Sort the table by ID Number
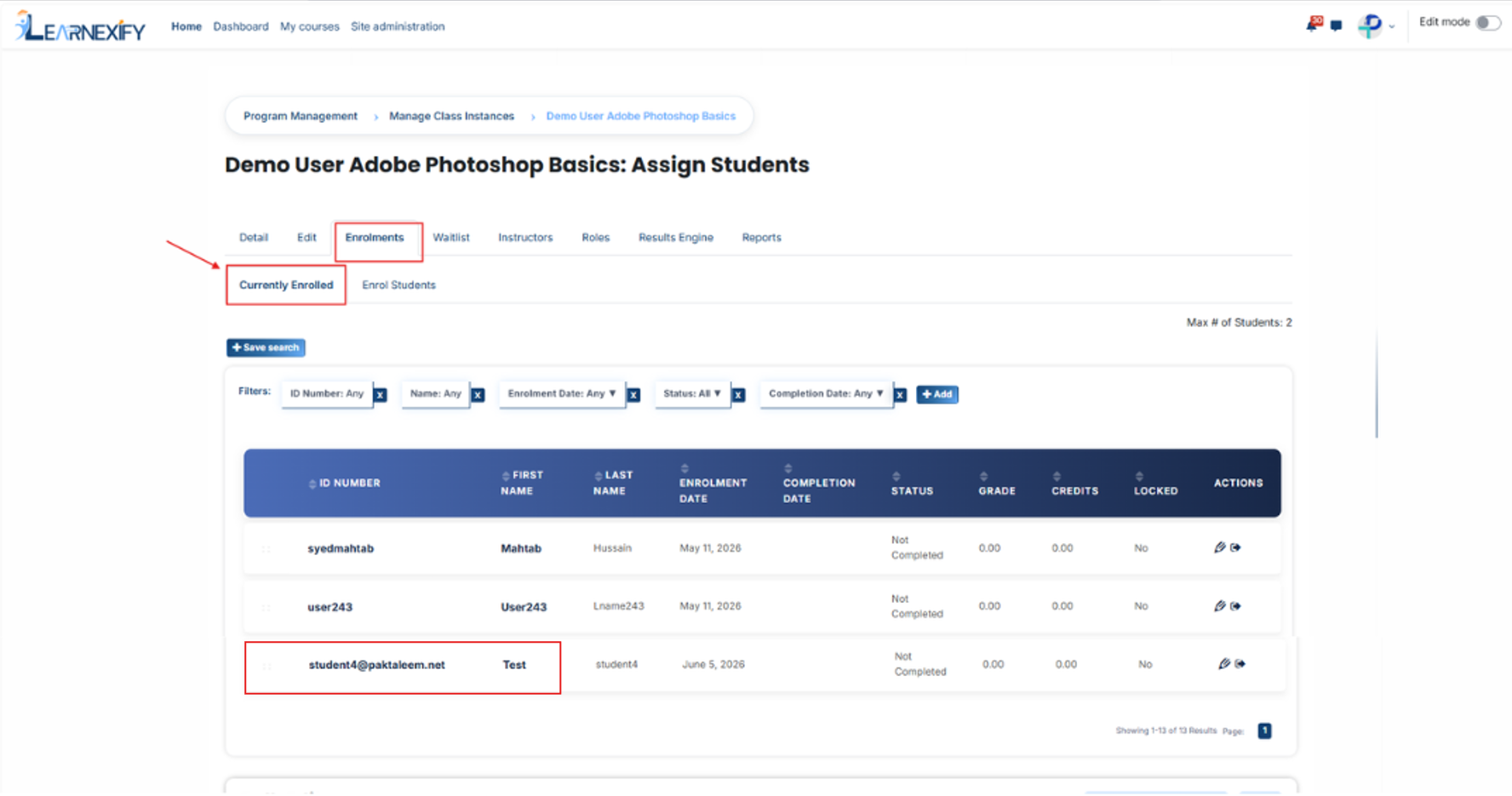1512x796 pixels. pyautogui.click(x=344, y=484)
